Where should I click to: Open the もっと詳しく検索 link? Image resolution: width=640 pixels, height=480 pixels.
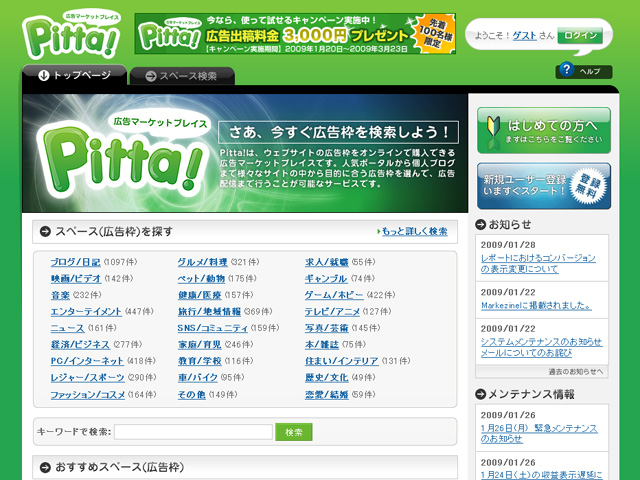point(414,231)
